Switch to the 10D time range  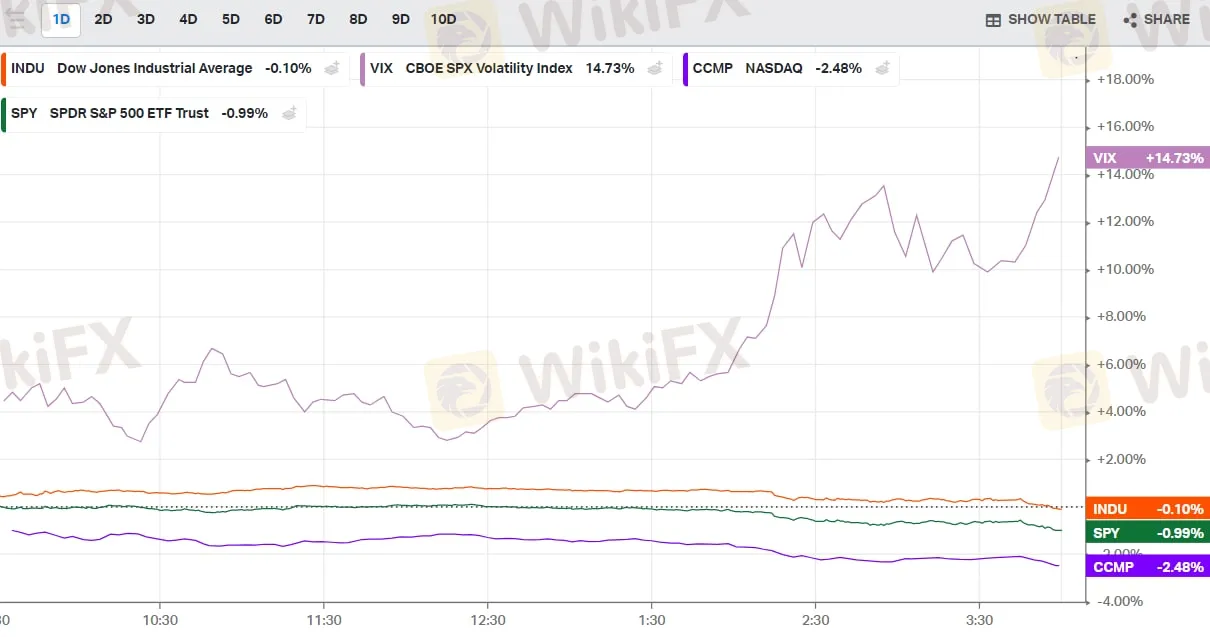point(443,19)
